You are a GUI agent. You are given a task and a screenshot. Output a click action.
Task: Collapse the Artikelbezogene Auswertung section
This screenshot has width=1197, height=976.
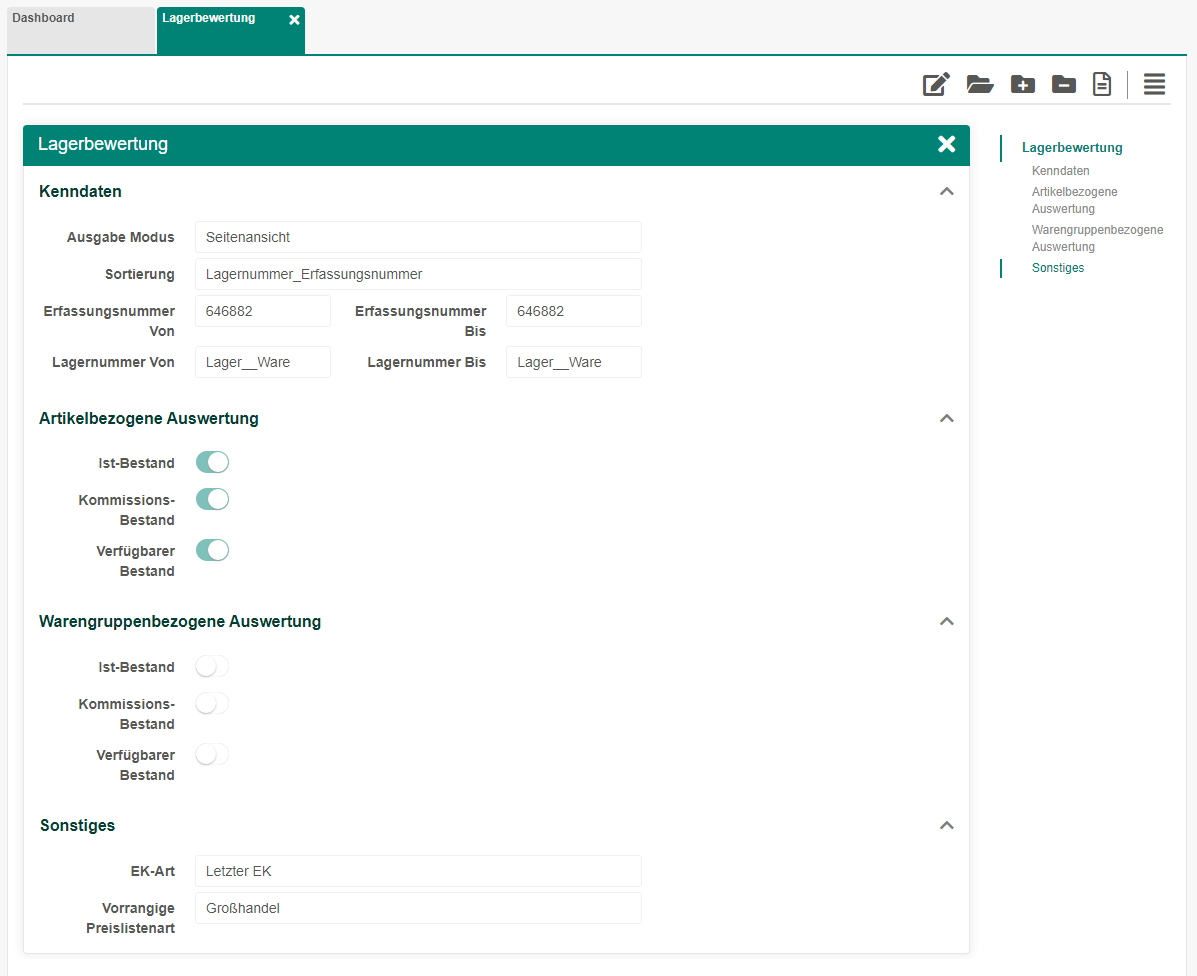[947, 418]
